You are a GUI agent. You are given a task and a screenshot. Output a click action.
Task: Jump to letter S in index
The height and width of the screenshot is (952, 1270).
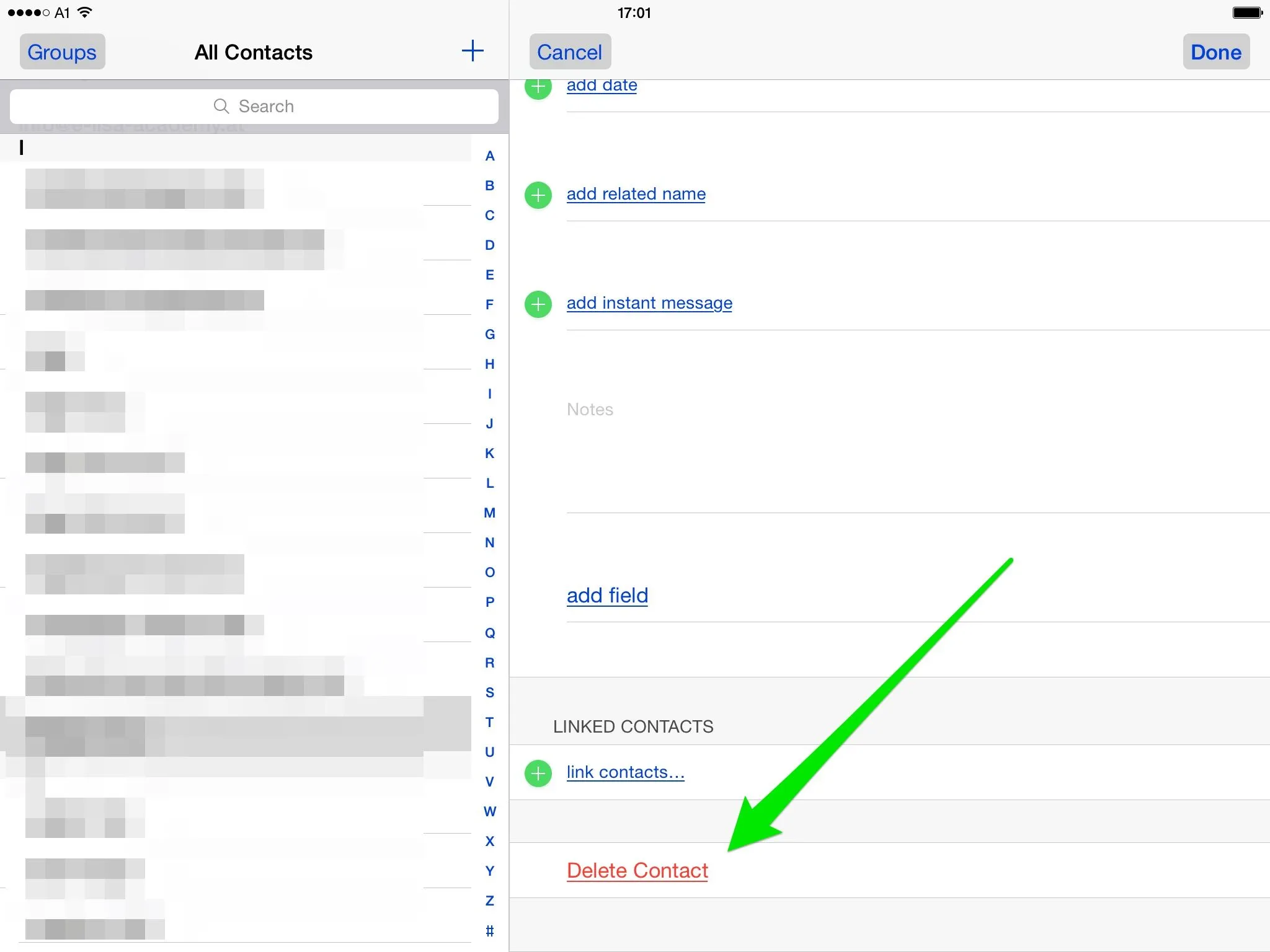(489, 692)
